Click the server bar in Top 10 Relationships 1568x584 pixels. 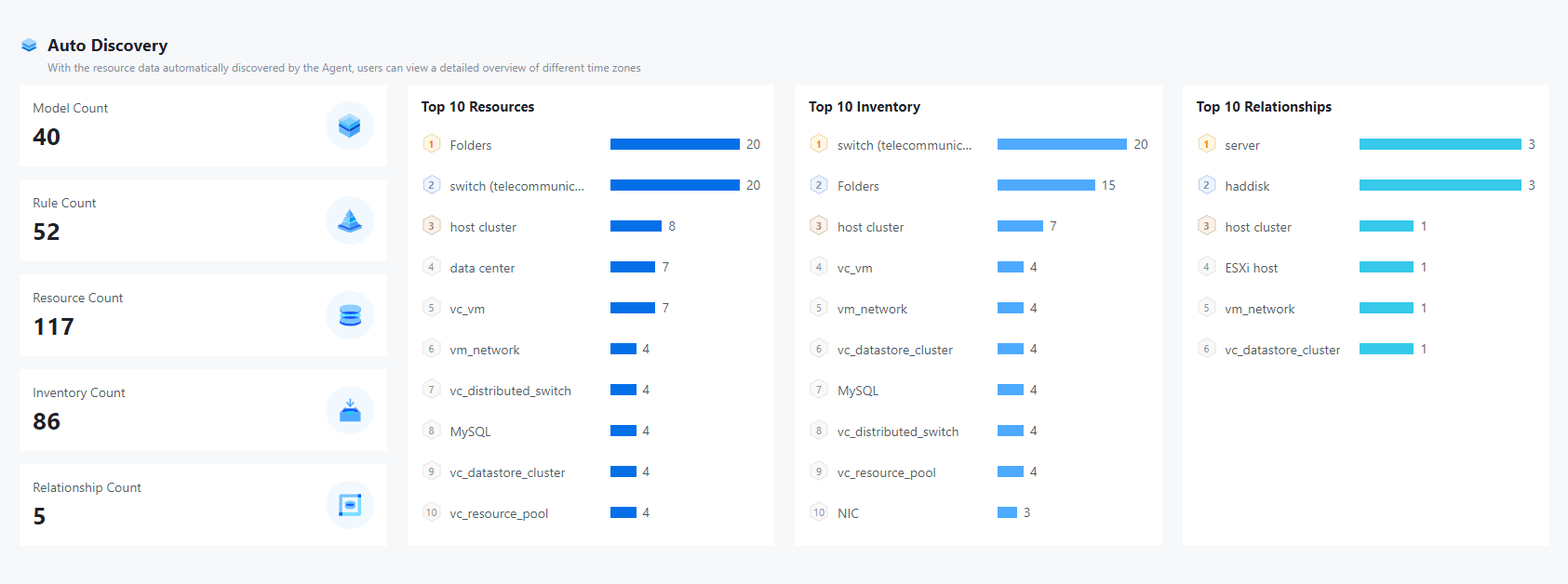tap(1441, 144)
